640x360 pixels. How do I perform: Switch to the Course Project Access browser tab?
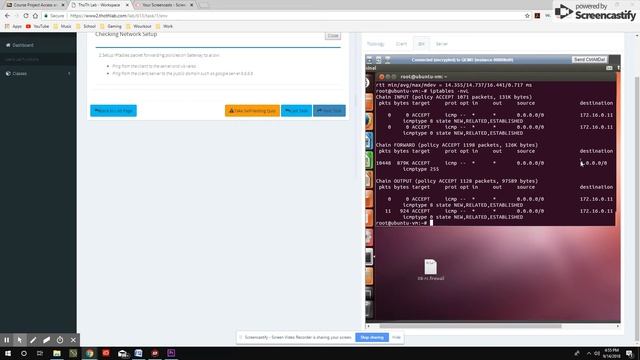point(35,5)
